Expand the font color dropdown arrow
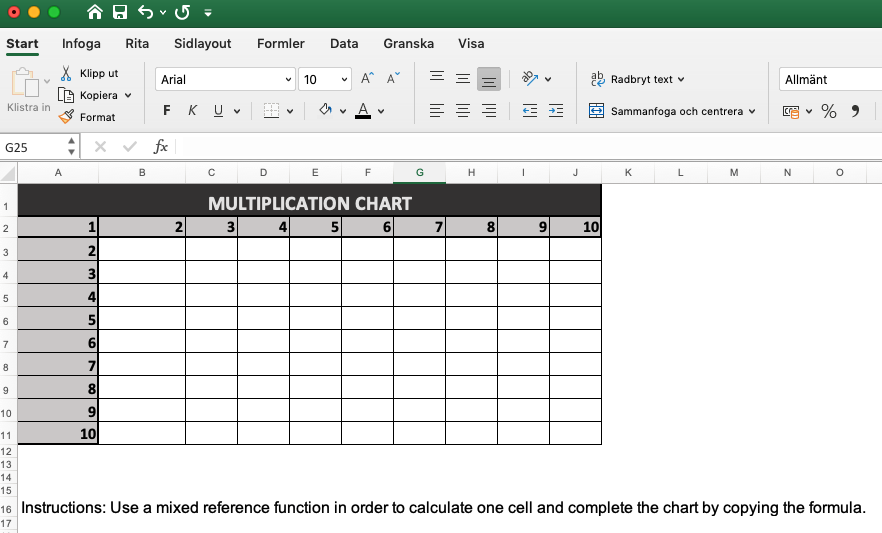 [x=381, y=111]
